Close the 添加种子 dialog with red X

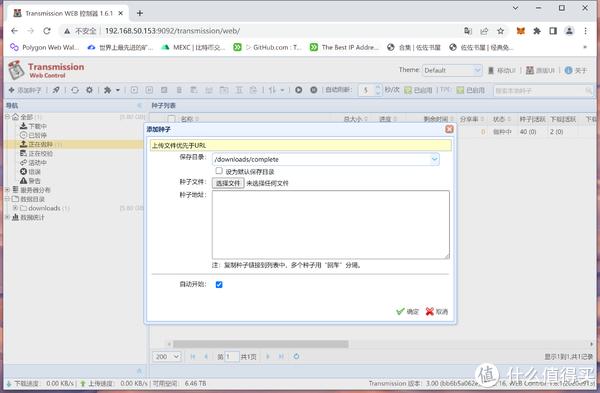449,129
